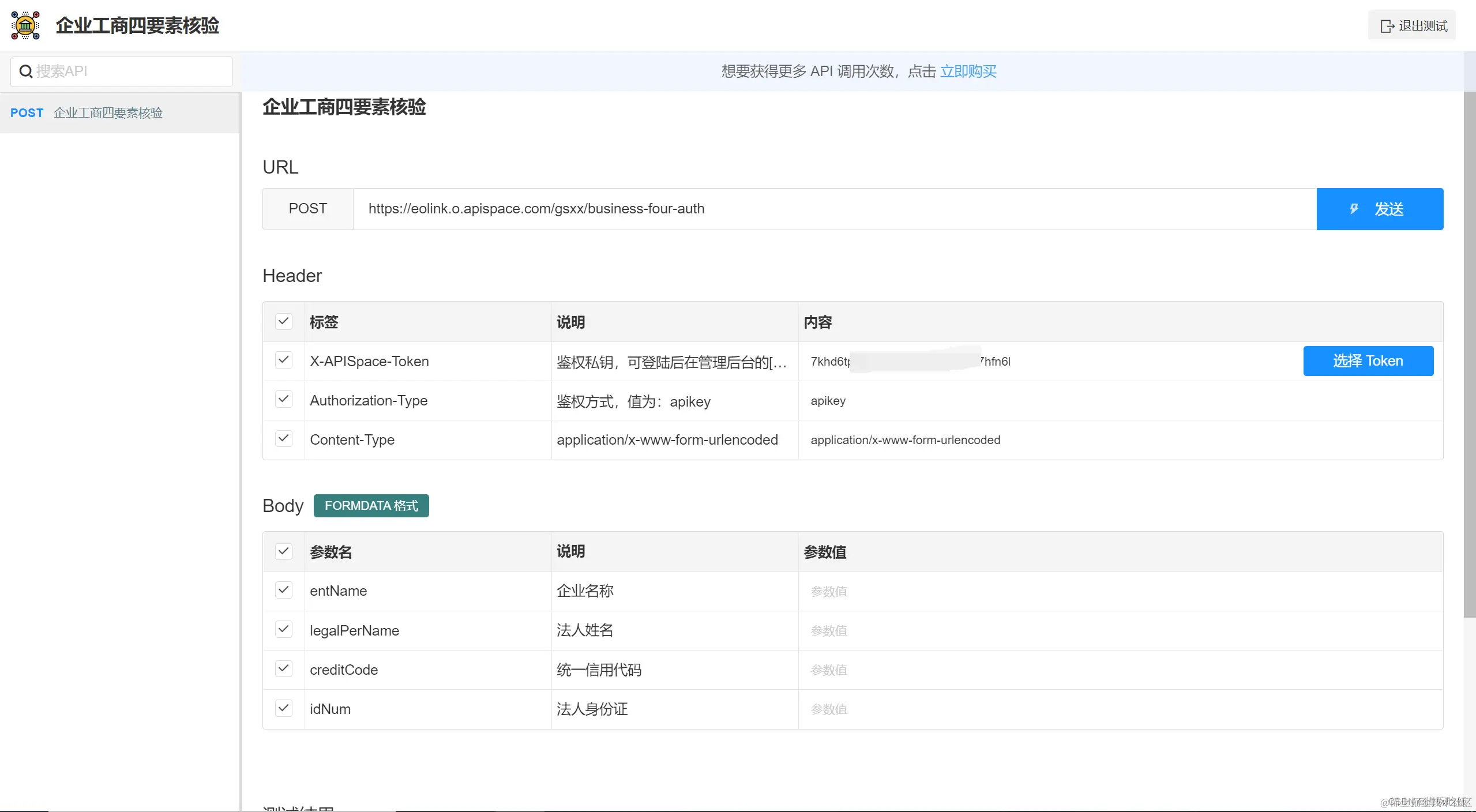This screenshot has height=812, width=1476.
Task: Click the lightning bolt send icon
Action: [1354, 209]
